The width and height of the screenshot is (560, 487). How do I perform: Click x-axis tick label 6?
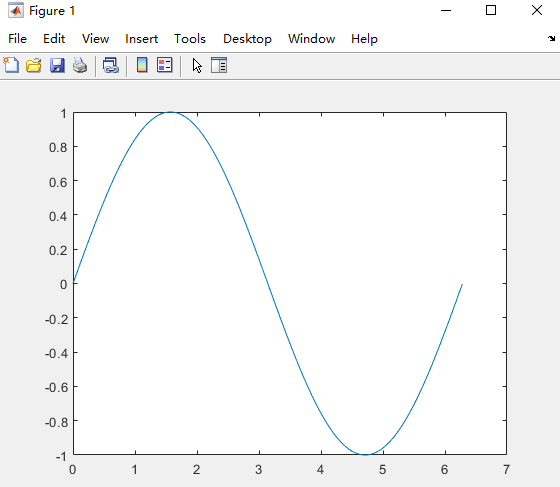[x=444, y=470]
